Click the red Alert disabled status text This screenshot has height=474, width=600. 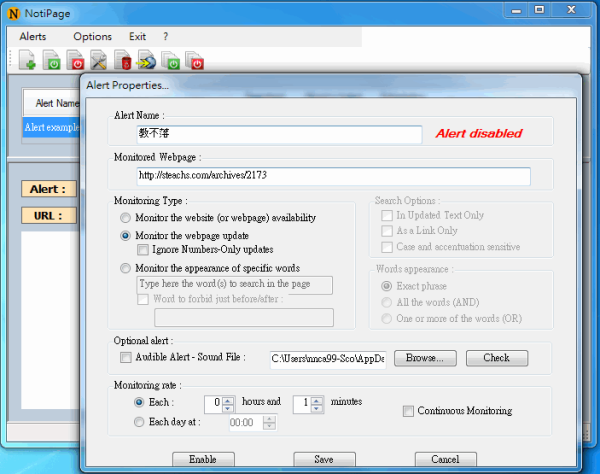[479, 134]
